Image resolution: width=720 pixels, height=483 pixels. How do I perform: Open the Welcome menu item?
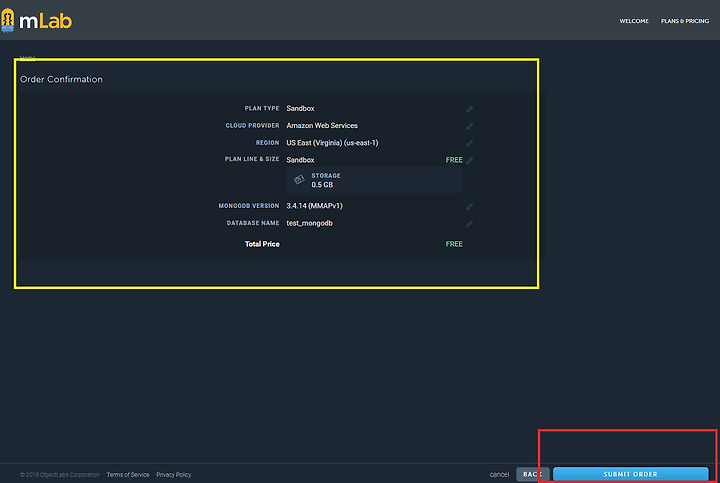point(634,21)
